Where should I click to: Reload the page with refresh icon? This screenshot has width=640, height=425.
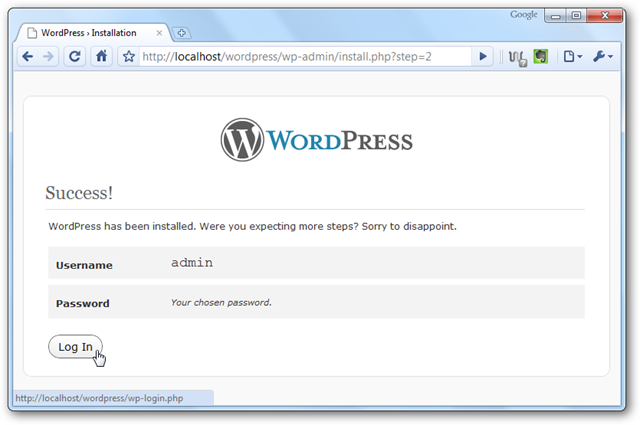click(74, 56)
